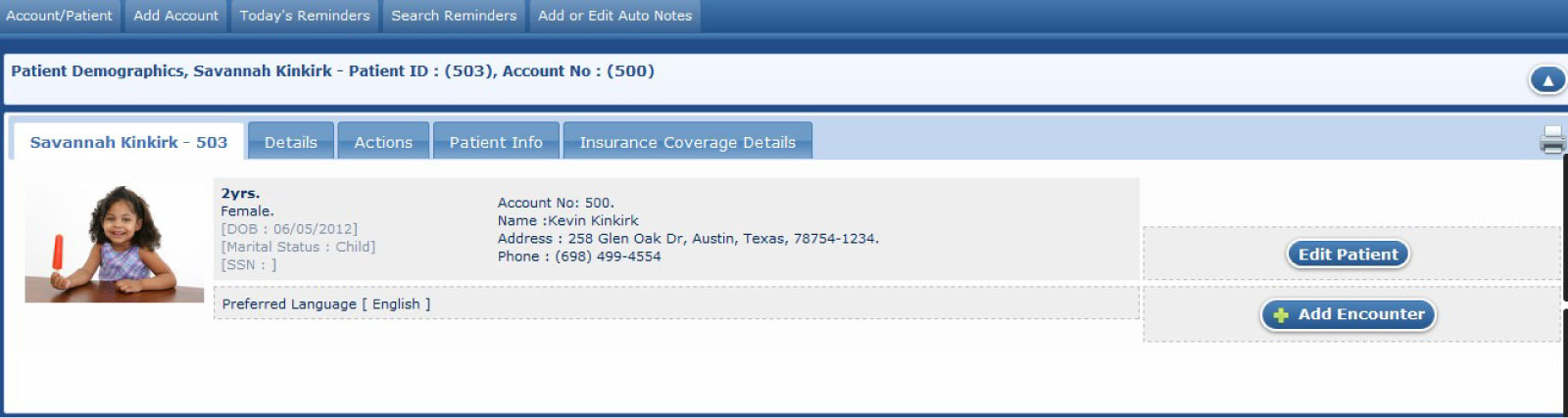Collapse the Patient Demographics header panel
This screenshot has height=418, width=1568.
[1547, 80]
